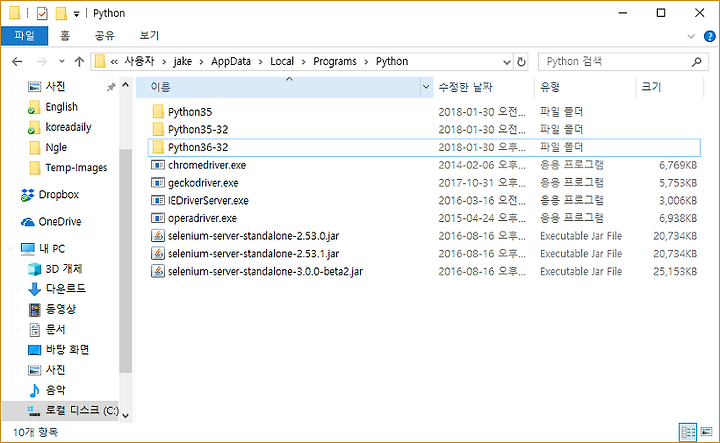The height and width of the screenshot is (443, 720).
Task: Select the selenium-server-standalone-2.53.0.jar Java icon
Action: pos(158,236)
